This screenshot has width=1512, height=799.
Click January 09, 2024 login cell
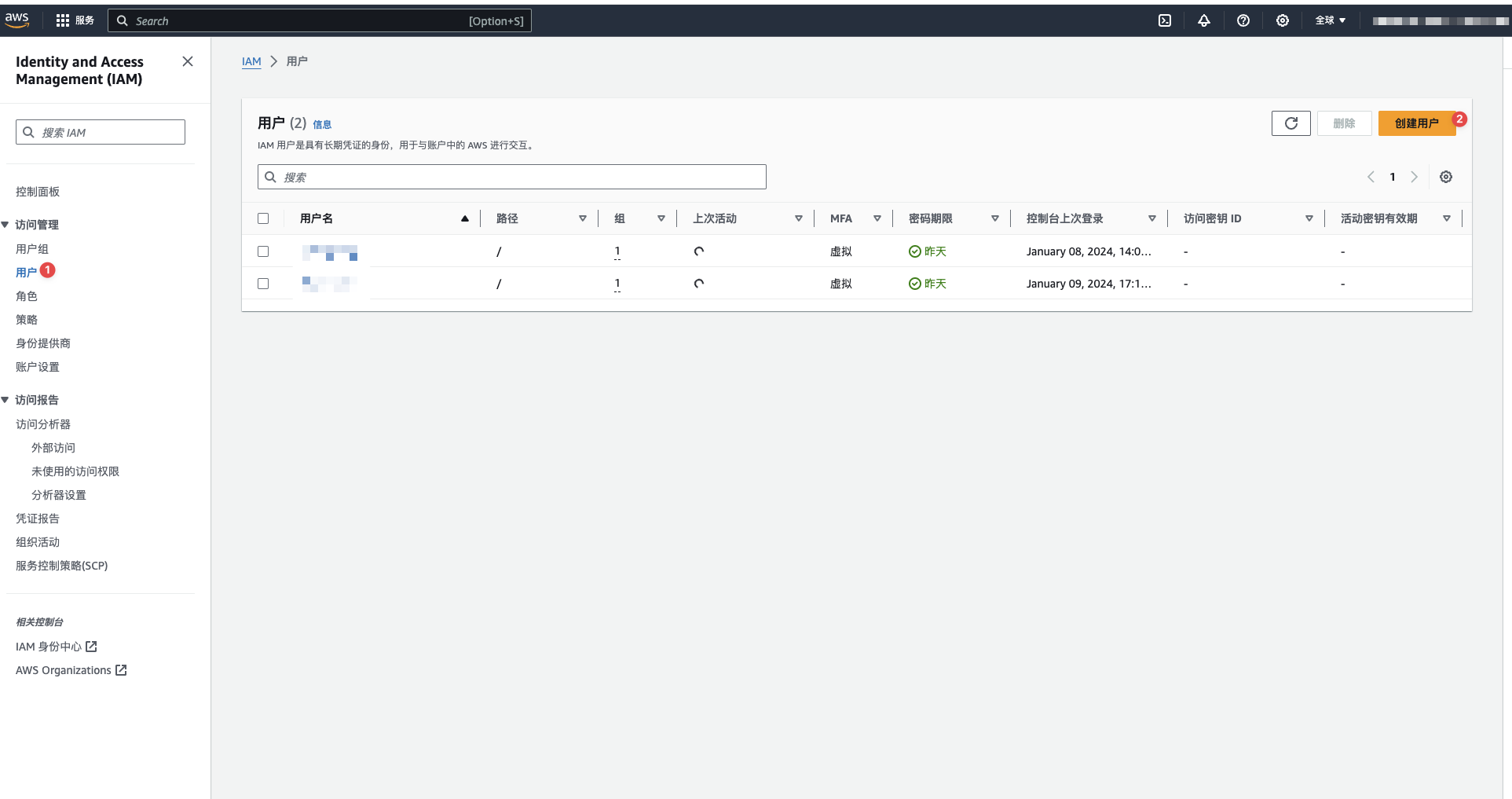(1089, 284)
